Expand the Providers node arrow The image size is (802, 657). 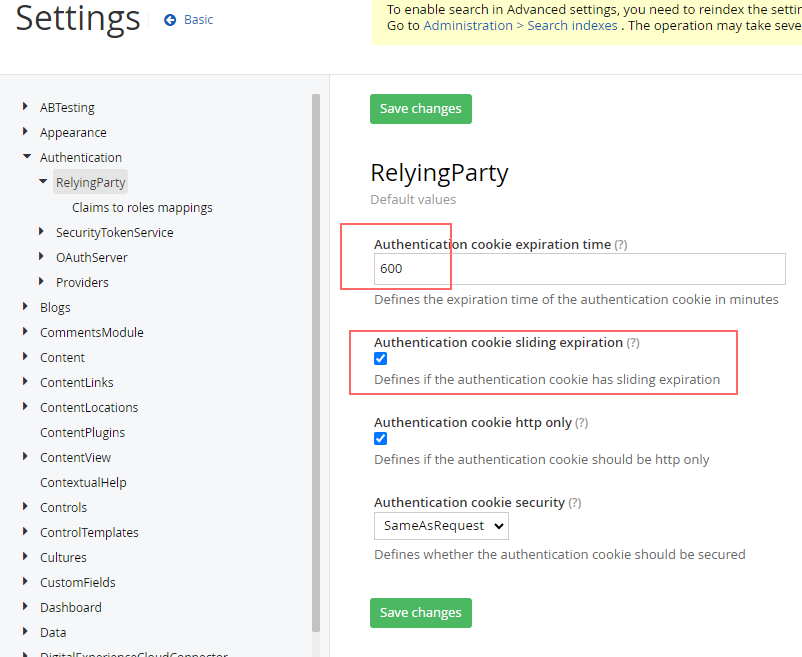[x=42, y=282]
